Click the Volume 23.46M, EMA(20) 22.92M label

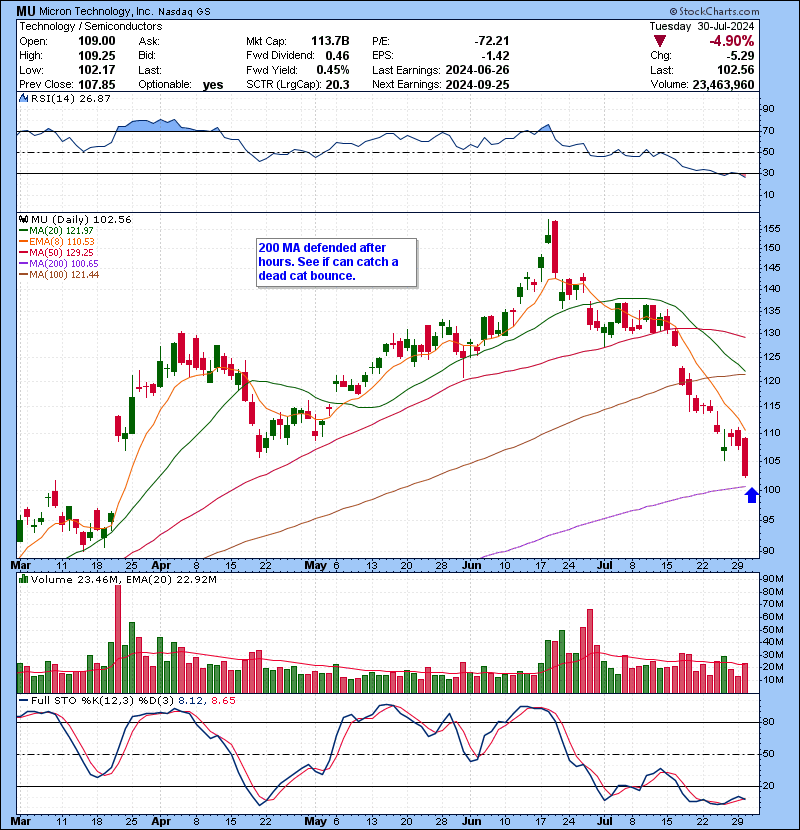(123, 579)
